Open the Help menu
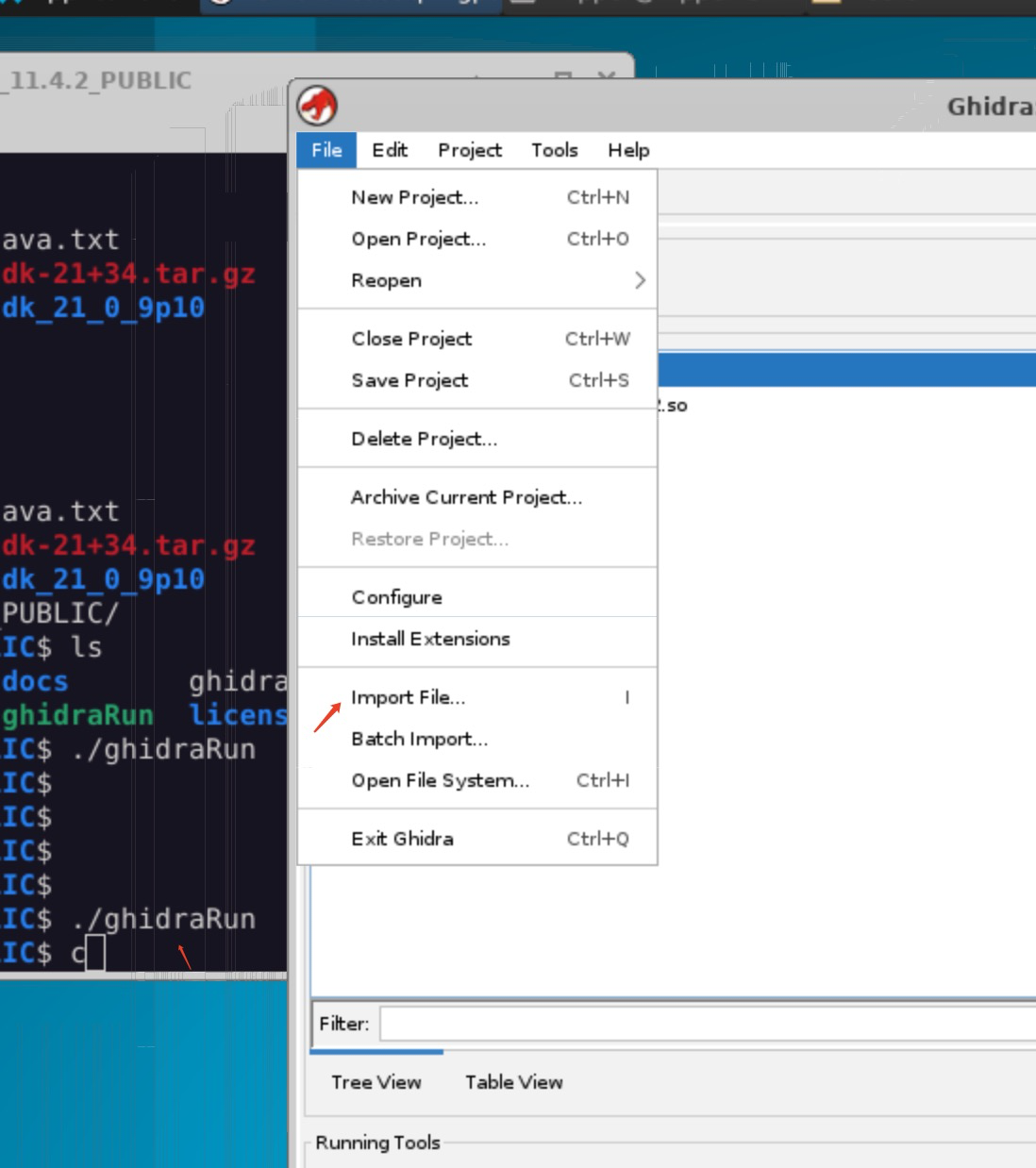The width and height of the screenshot is (1036, 1168). [x=628, y=150]
